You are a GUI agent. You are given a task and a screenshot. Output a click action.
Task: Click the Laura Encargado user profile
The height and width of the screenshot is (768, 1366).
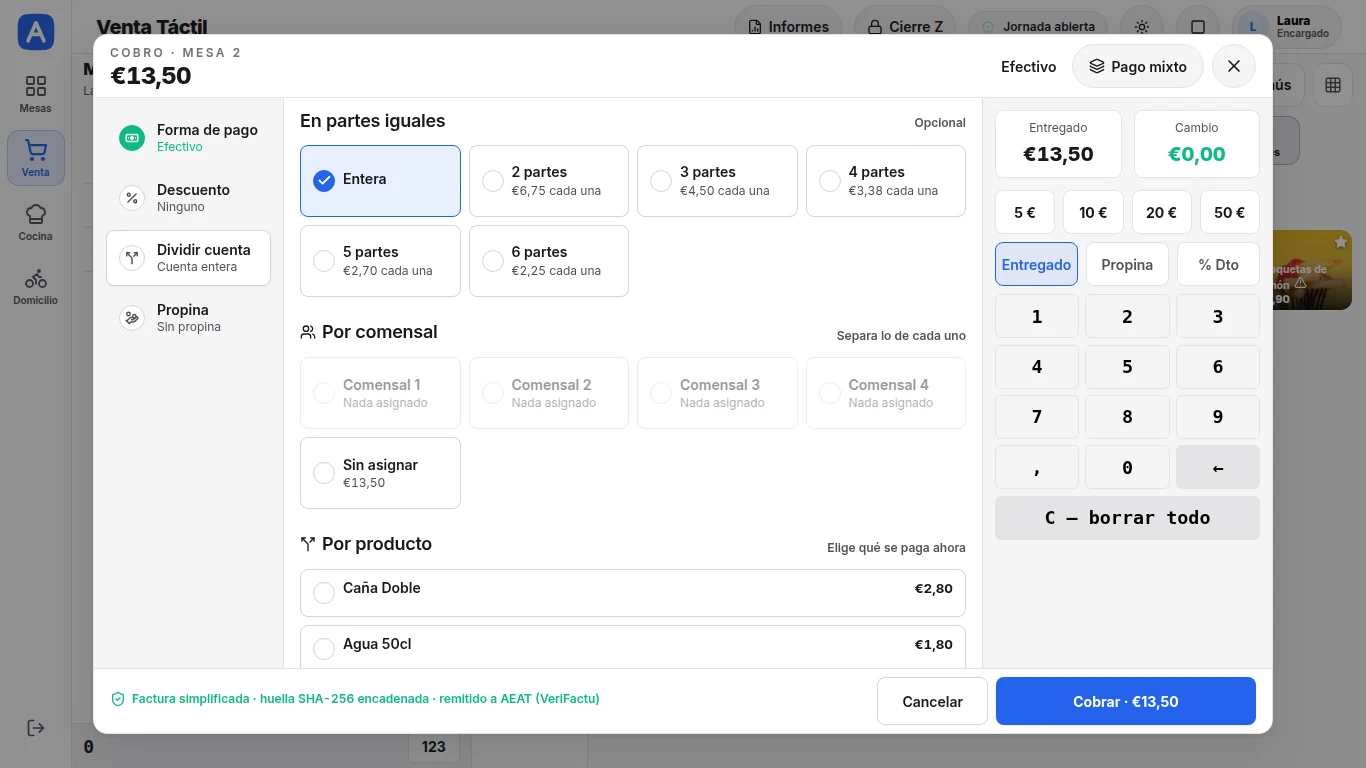pos(1287,27)
